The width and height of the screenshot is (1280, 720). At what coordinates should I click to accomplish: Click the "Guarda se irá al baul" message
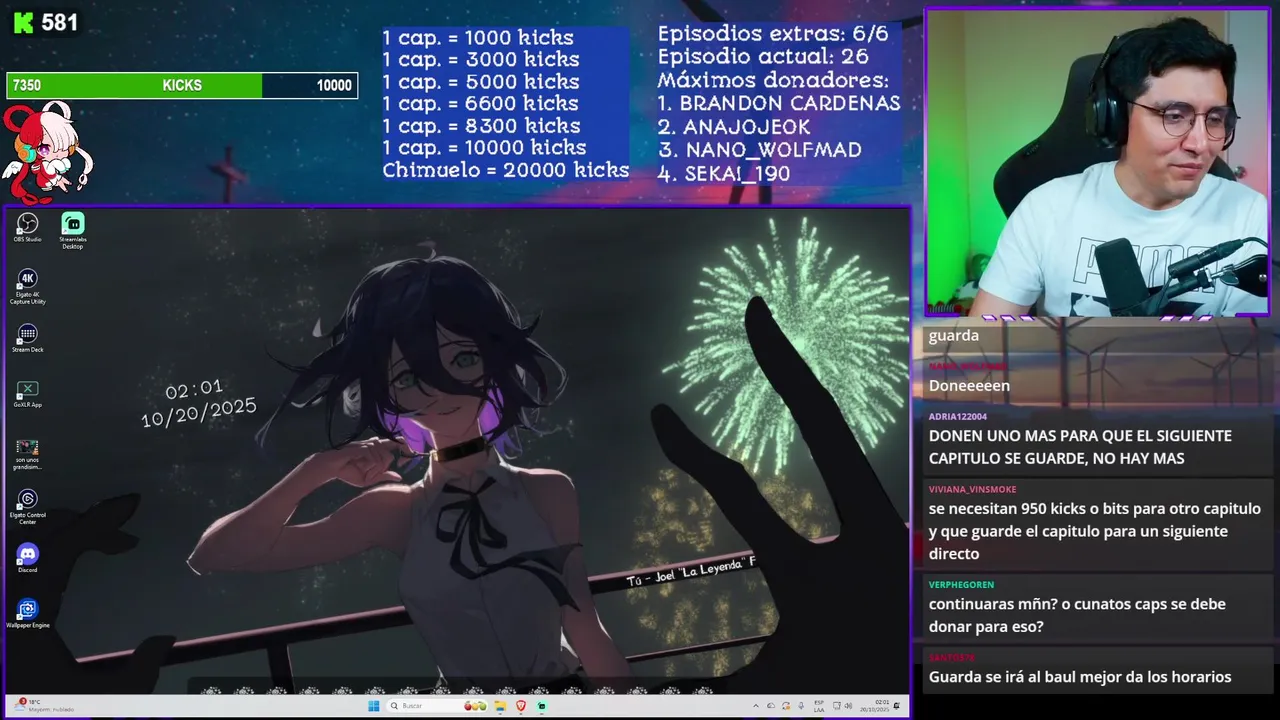coord(1080,677)
